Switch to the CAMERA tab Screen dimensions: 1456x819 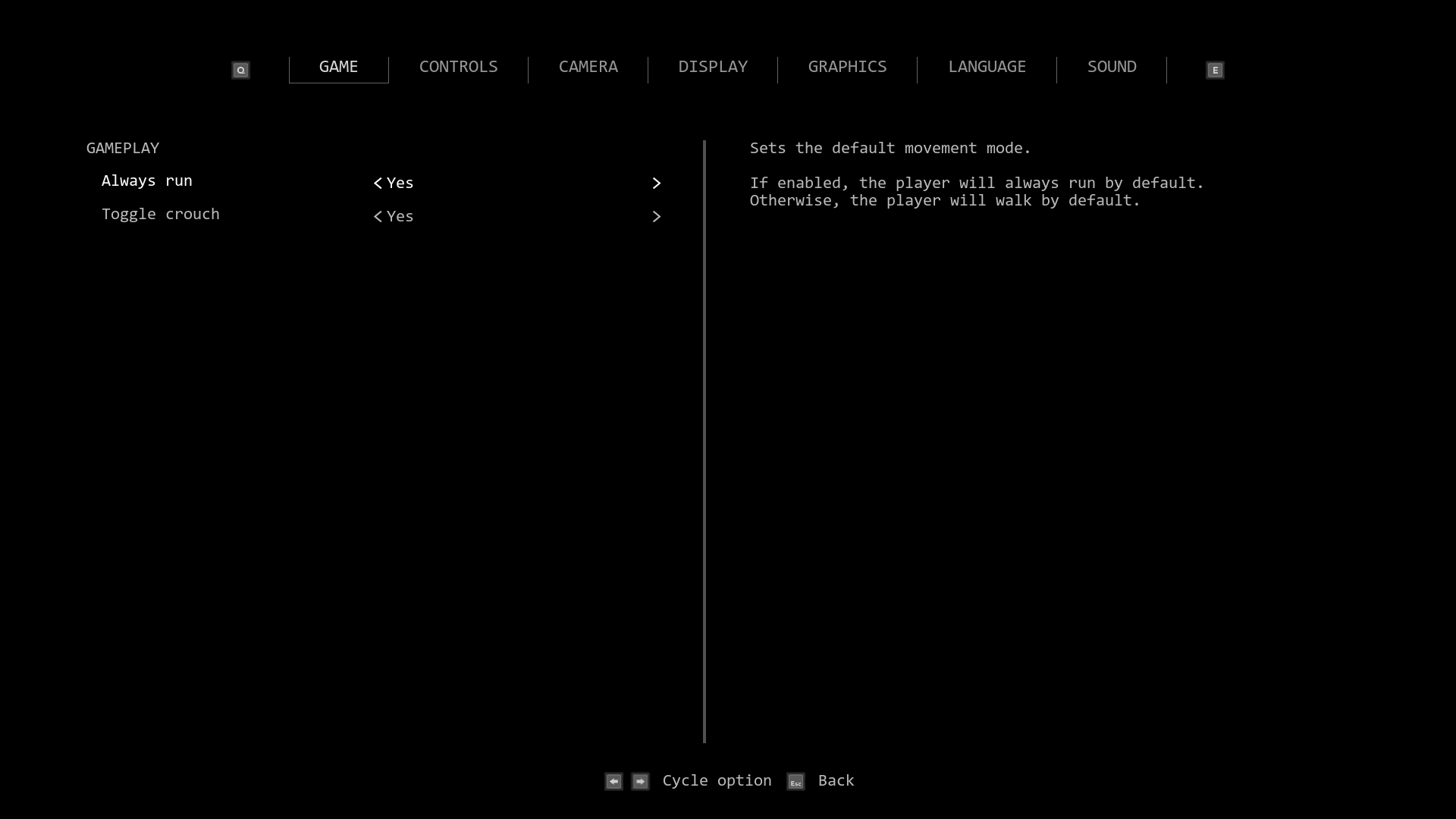point(588,67)
